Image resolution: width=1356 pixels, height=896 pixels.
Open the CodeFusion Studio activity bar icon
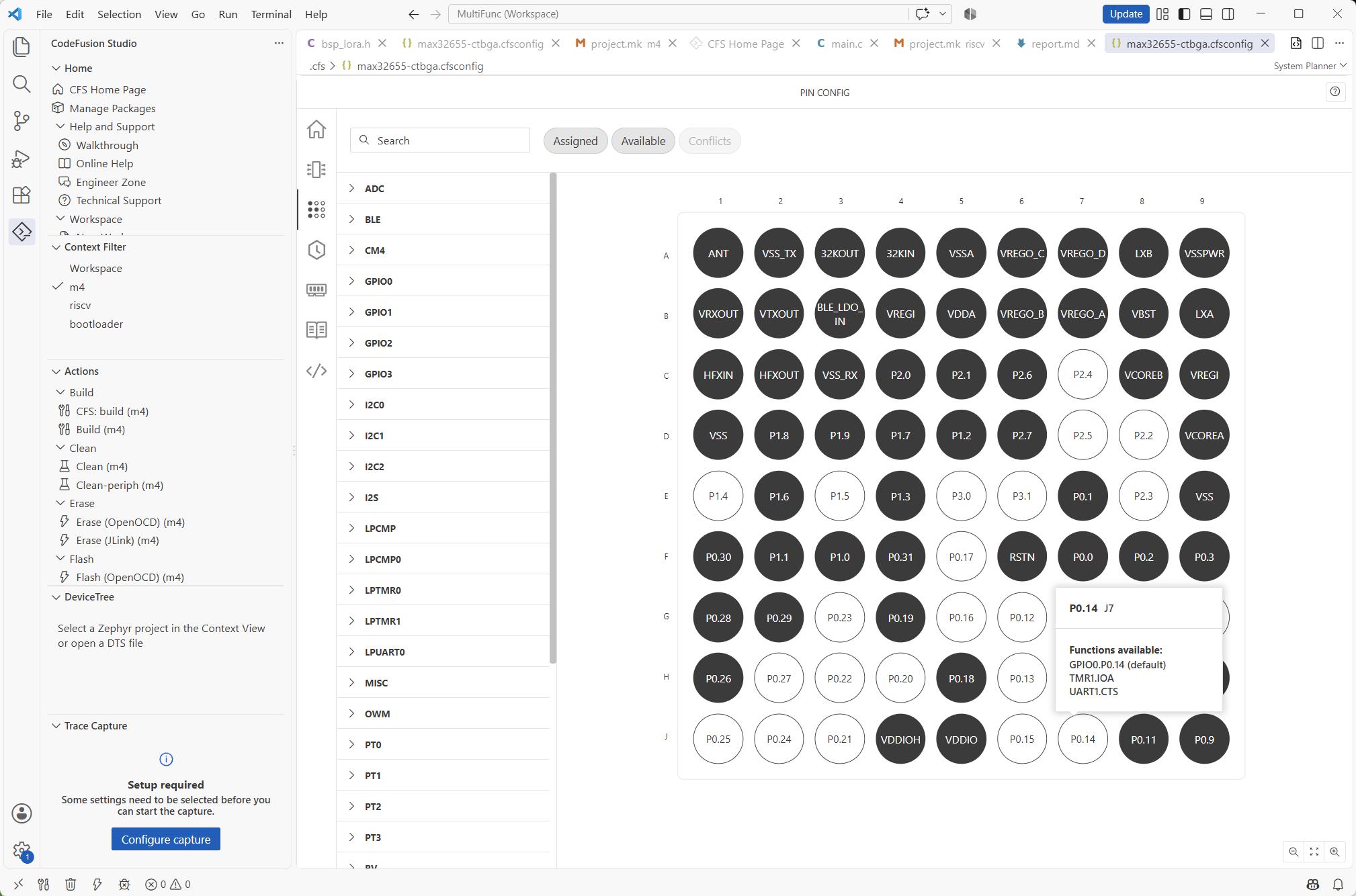coord(22,232)
